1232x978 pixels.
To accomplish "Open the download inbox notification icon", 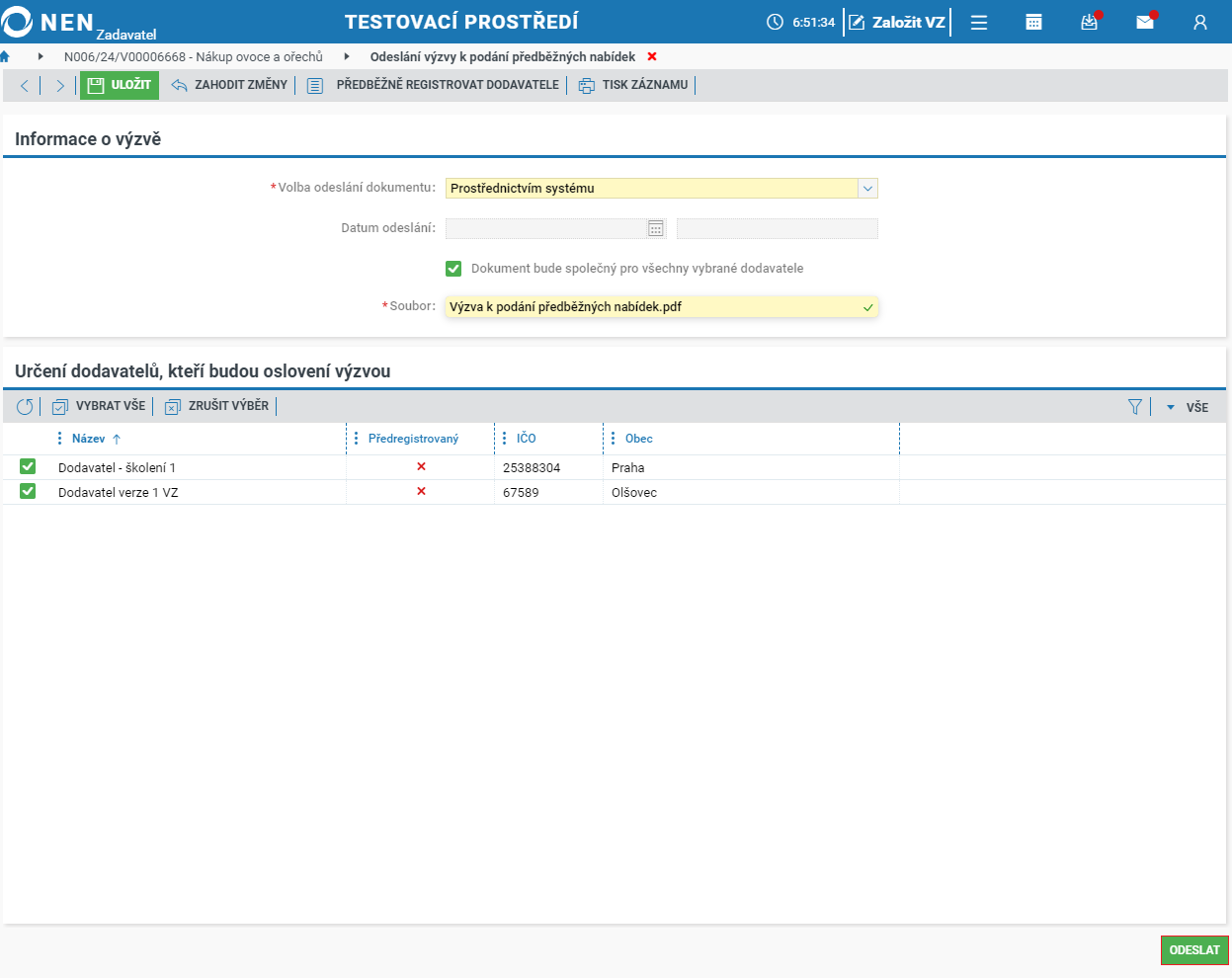I will tap(1090, 22).
